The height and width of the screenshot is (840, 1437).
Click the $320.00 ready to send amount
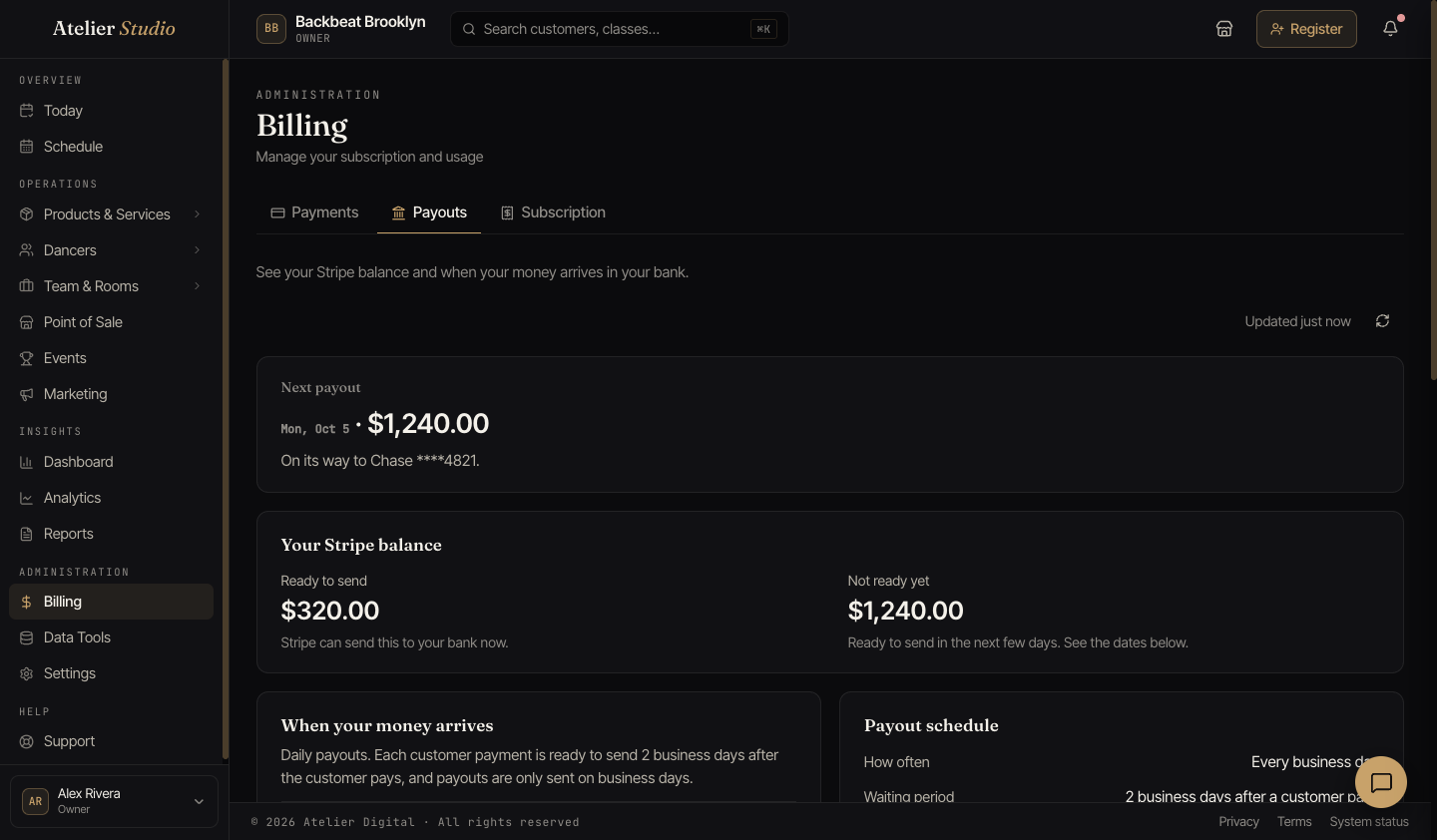tap(330, 611)
